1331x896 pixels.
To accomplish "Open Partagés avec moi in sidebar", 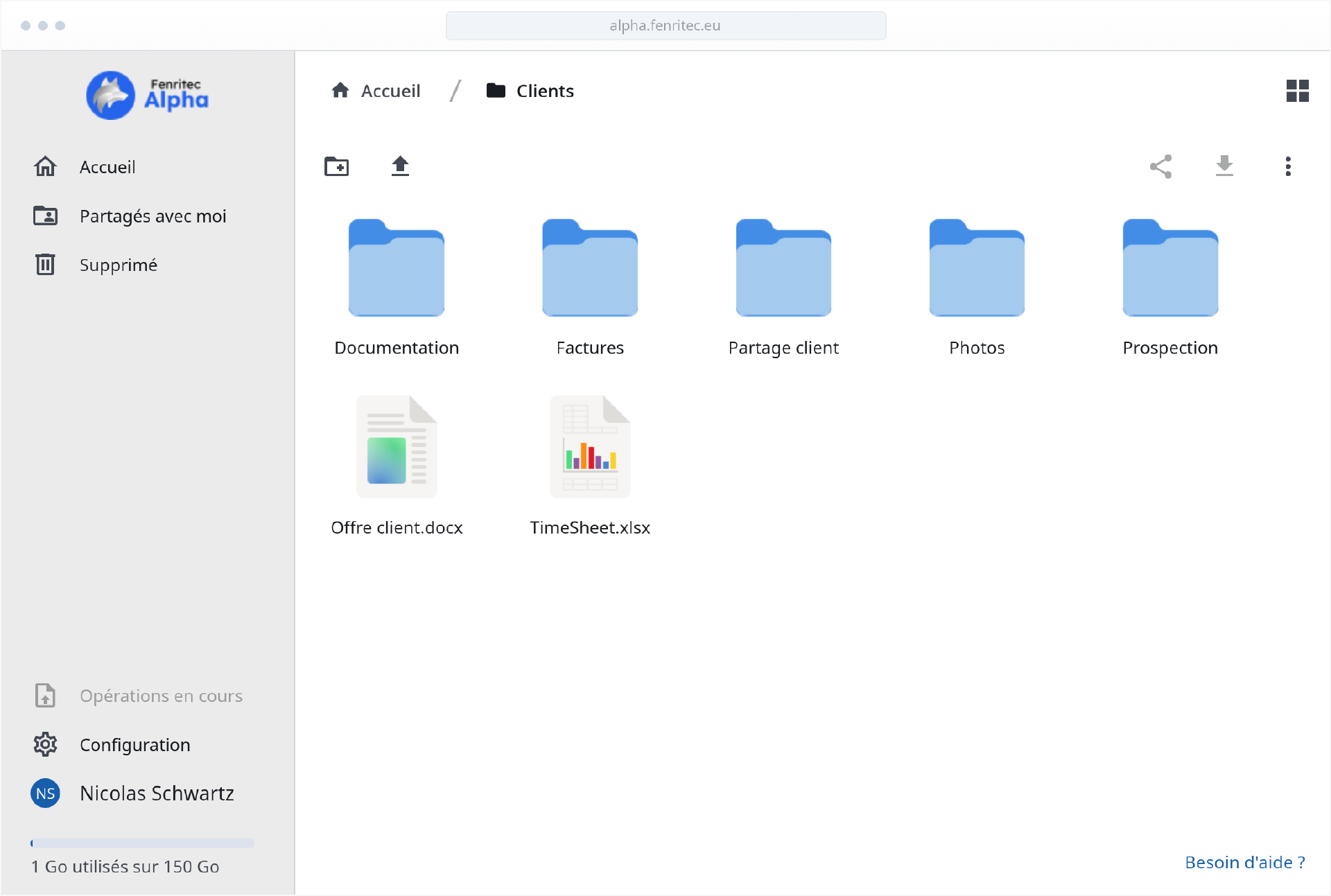I will pyautogui.click(x=153, y=216).
